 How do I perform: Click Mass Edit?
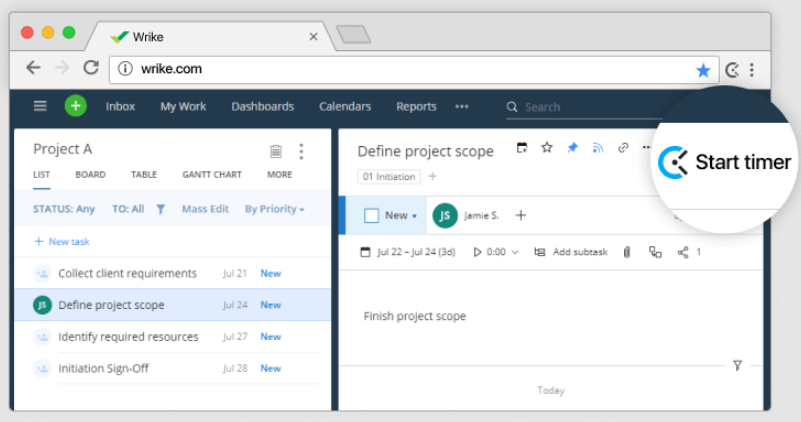[205, 209]
